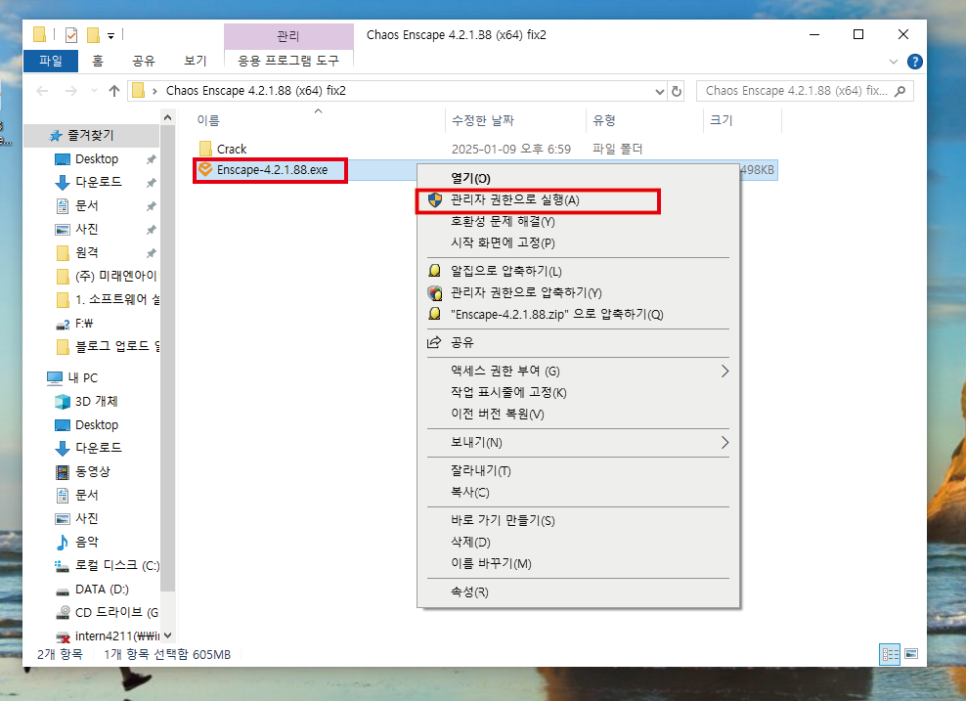Click the new folder icon in title bar

click(93, 35)
